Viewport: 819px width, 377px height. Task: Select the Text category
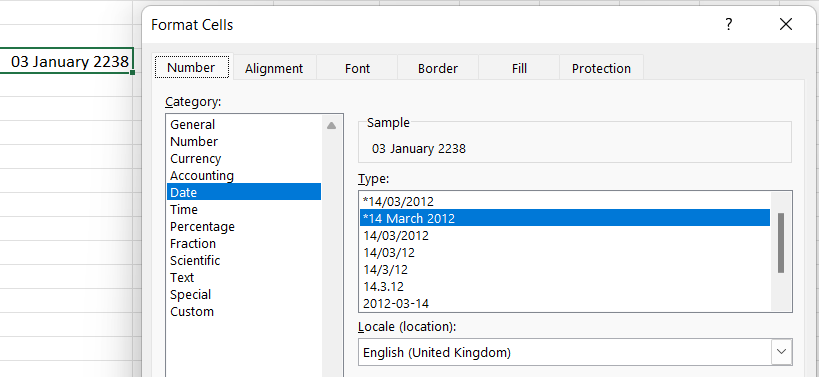coord(244,277)
